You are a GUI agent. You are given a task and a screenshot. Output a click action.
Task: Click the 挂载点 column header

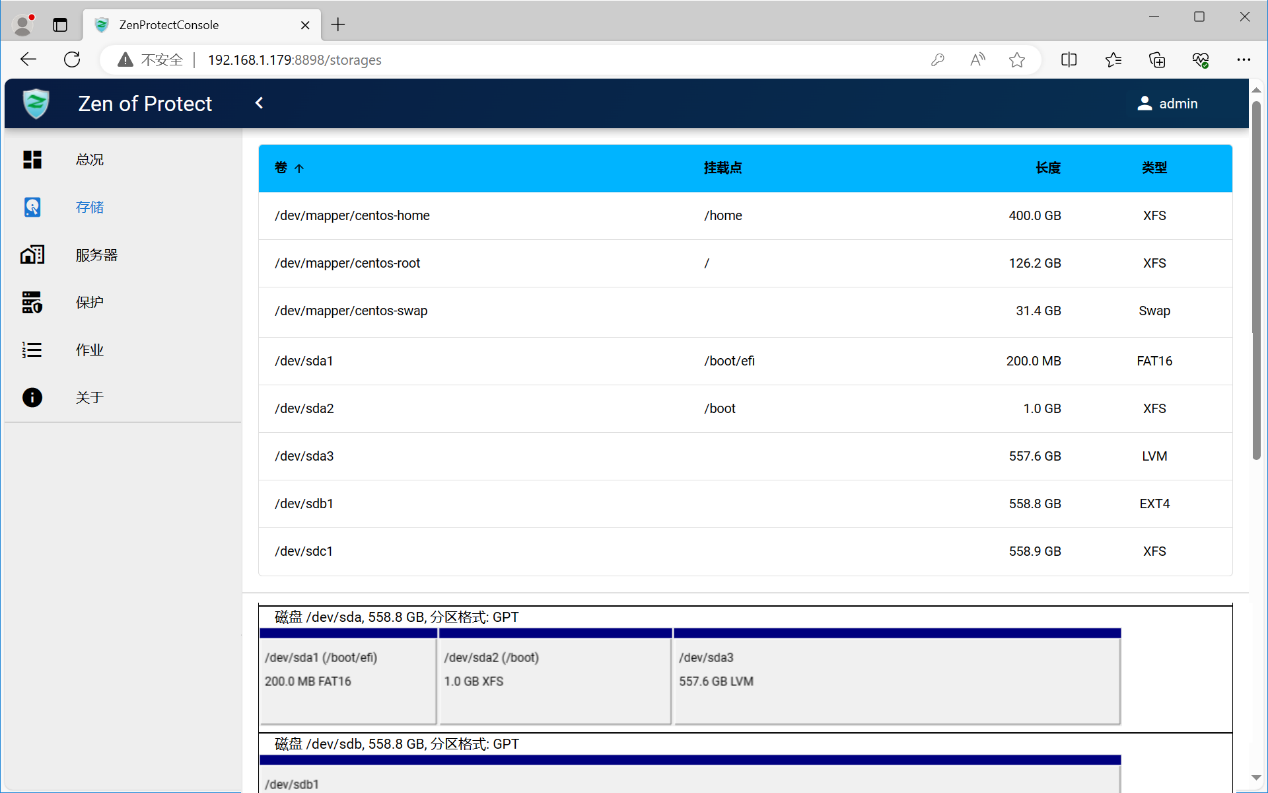tap(722, 168)
